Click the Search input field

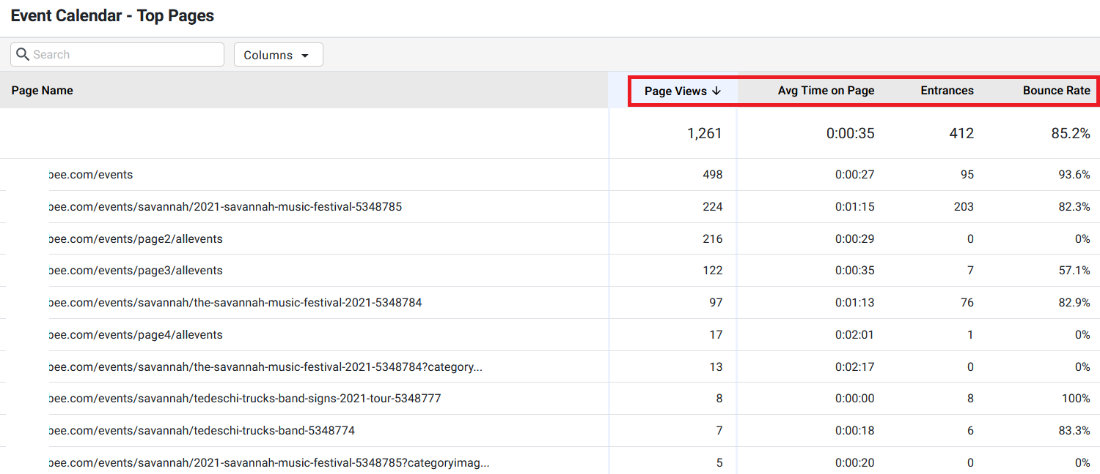click(117, 55)
